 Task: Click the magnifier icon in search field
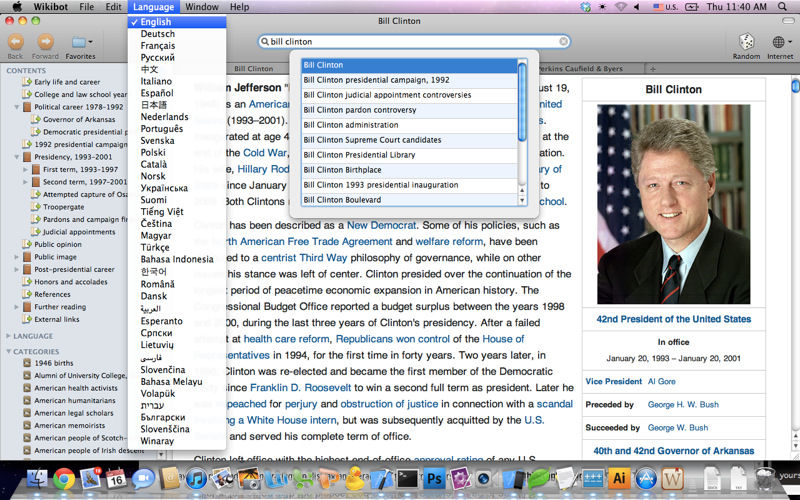tap(264, 41)
